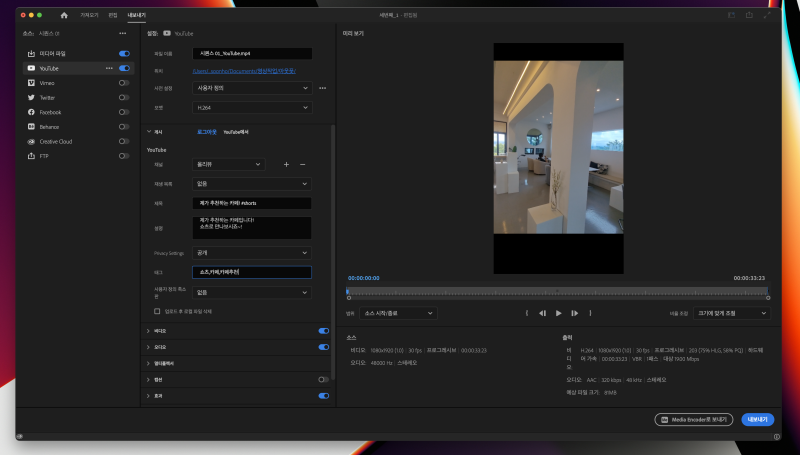Click the Vimeo icon in destinations list
Screen dimensions: 800x455
31,83
